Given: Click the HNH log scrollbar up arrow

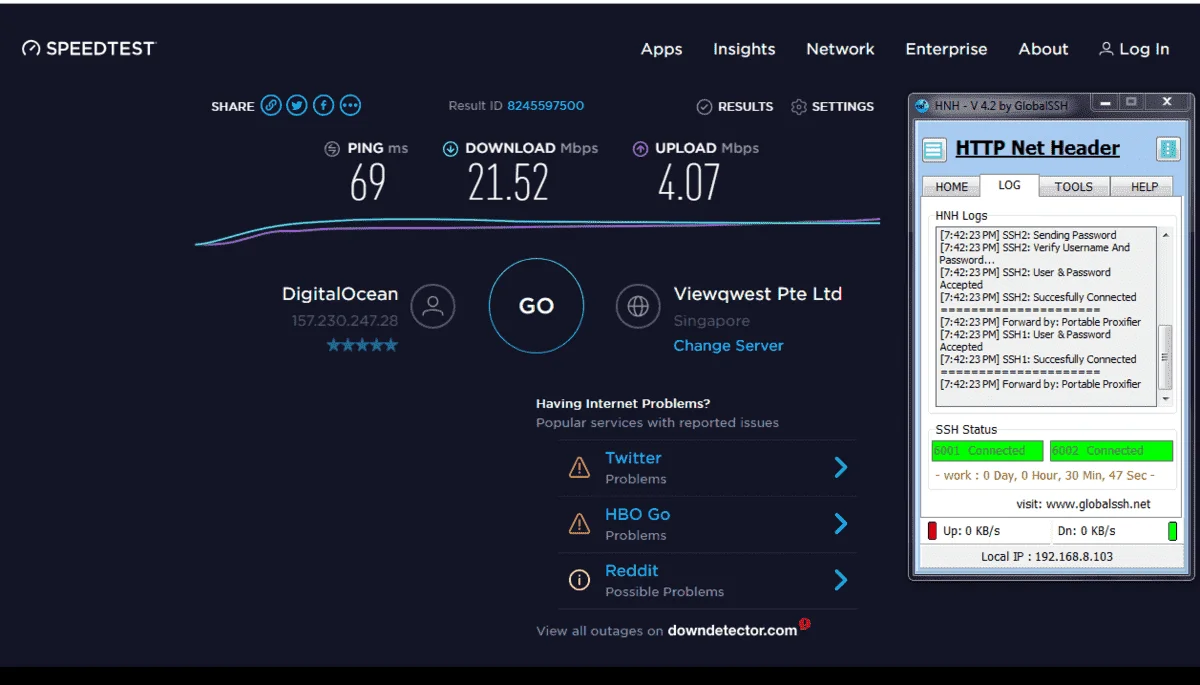Looking at the screenshot, I should [x=1165, y=235].
